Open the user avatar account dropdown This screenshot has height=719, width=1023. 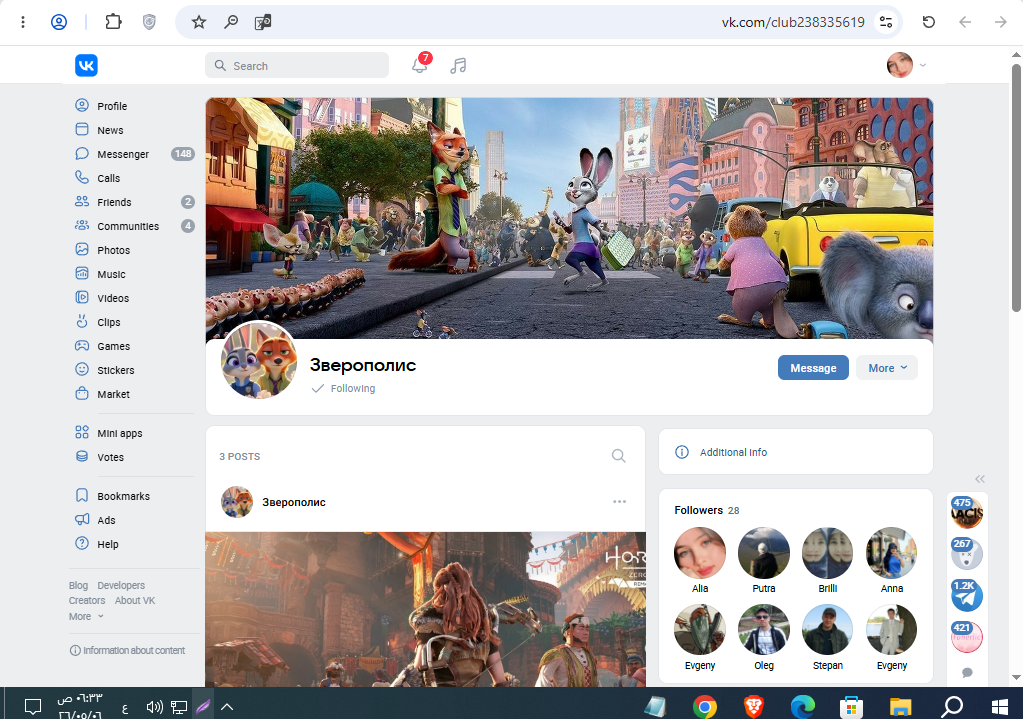pyautogui.click(x=907, y=65)
